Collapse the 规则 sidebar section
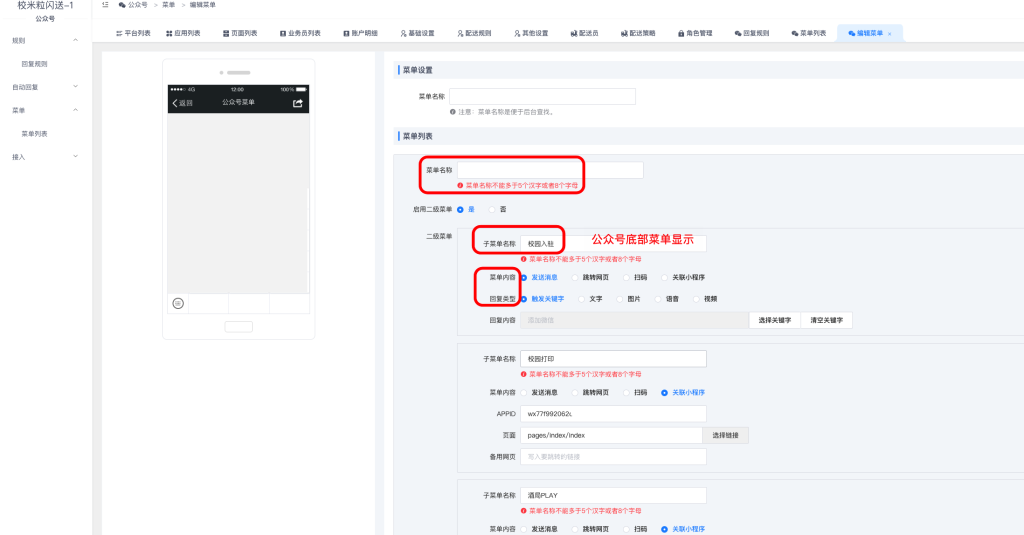Viewport: 1024px width, 535px height. (75, 40)
